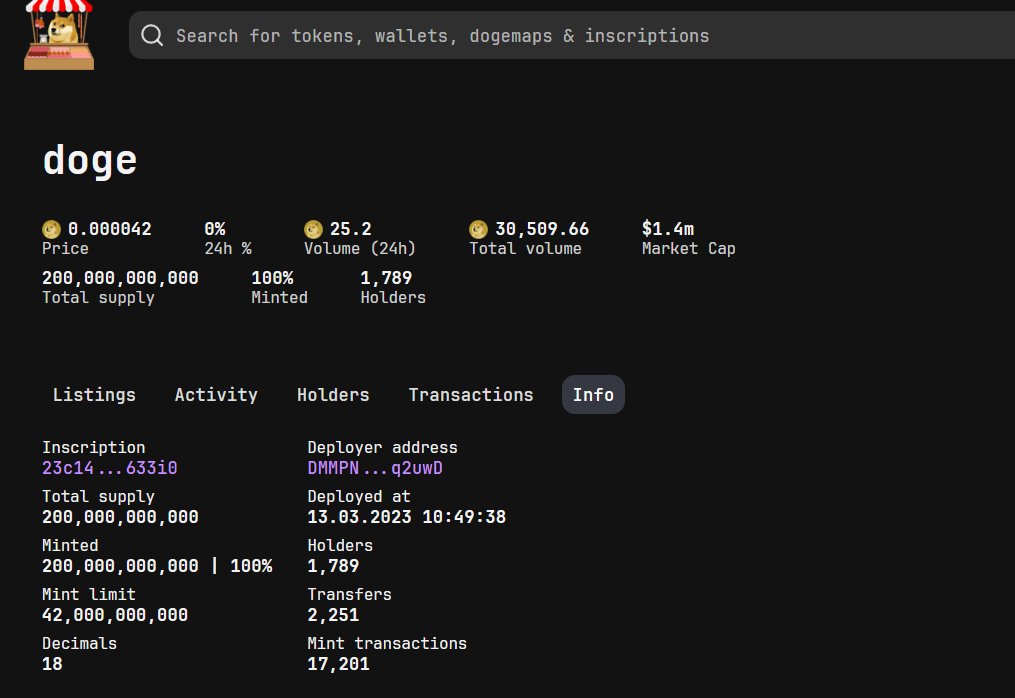Click the 25.2 volume value

tap(350, 229)
